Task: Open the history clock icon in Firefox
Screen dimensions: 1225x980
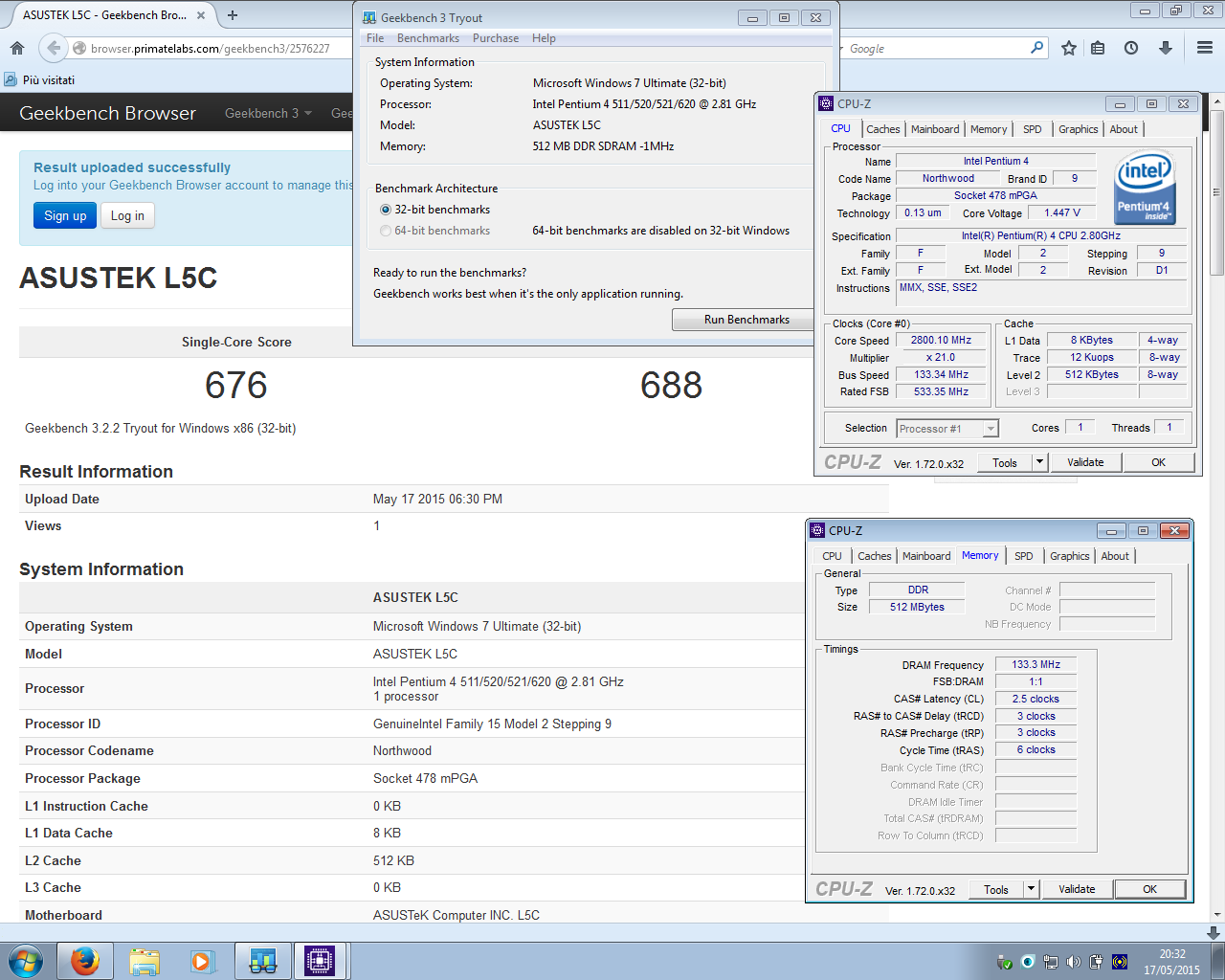Action: coord(1131,48)
